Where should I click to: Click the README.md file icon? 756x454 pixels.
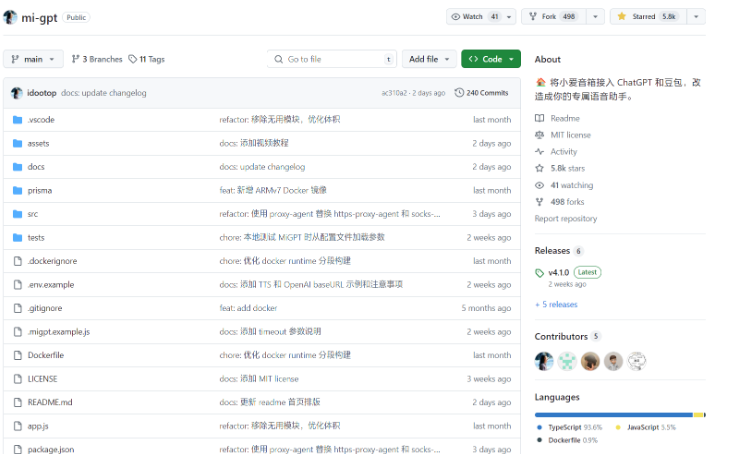pos(18,402)
